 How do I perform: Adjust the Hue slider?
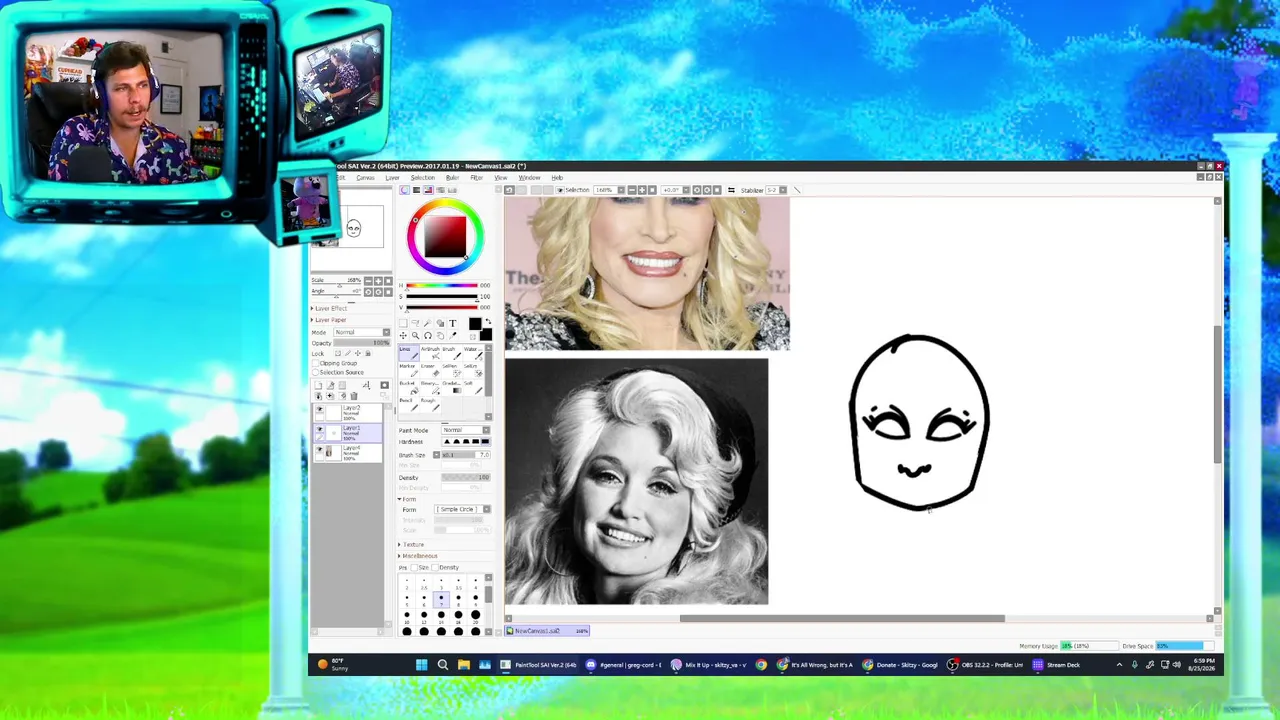[x=442, y=287]
